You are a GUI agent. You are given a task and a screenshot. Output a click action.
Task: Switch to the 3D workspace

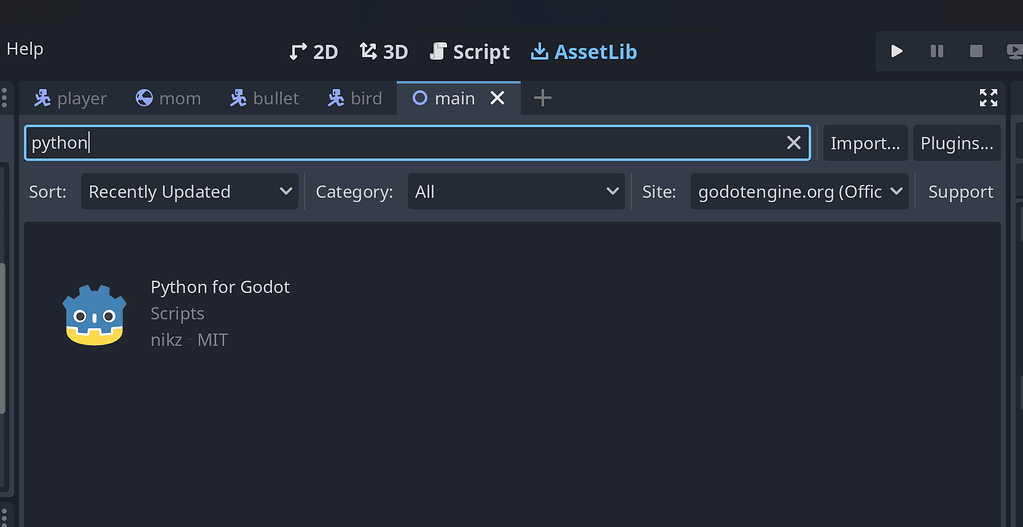coord(384,52)
